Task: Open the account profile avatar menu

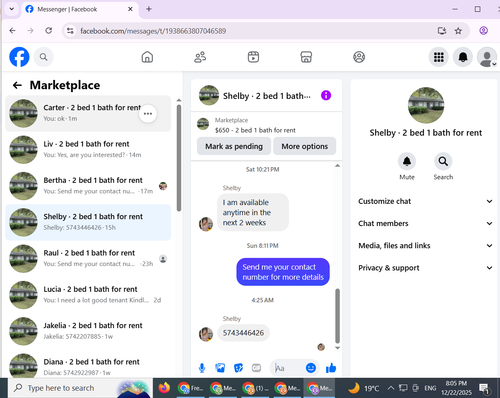Action: (487, 57)
